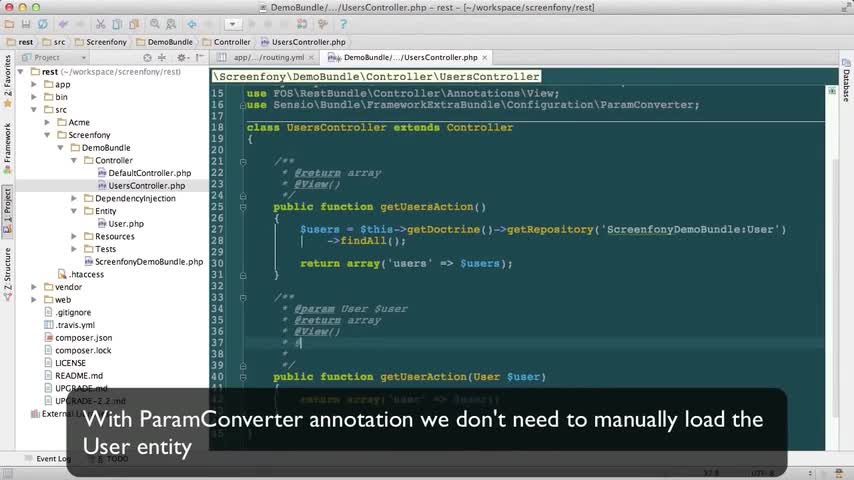
Task: Click the Save All disk icon
Action: tap(26, 24)
